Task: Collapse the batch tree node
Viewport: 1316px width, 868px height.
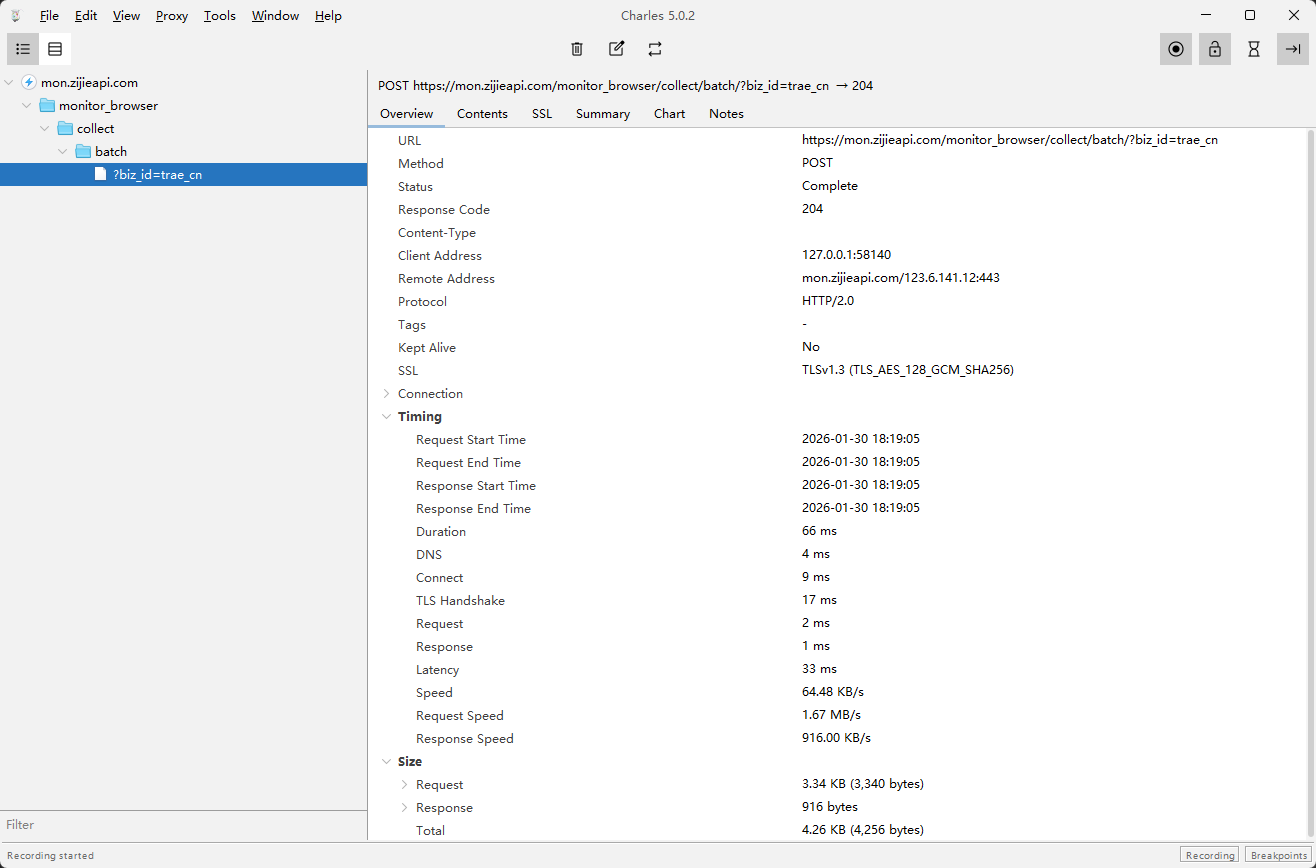Action: pyautogui.click(x=63, y=152)
